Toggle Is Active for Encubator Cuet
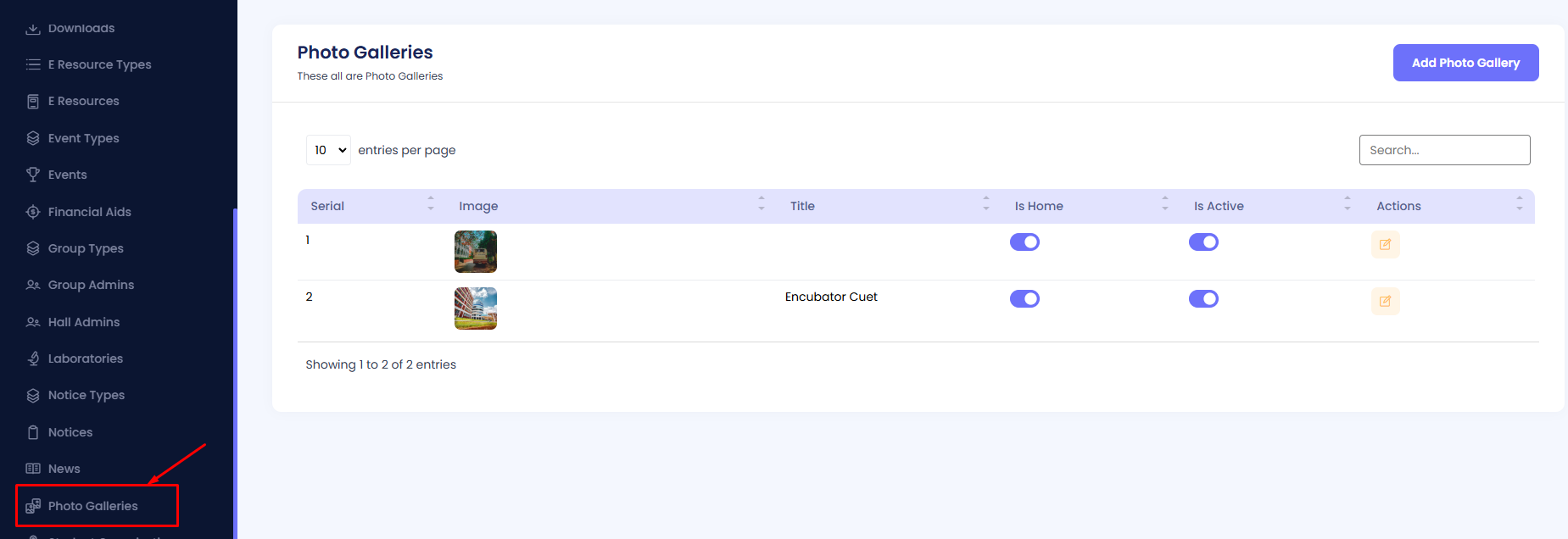The height and width of the screenshot is (539, 1568). (x=1203, y=299)
